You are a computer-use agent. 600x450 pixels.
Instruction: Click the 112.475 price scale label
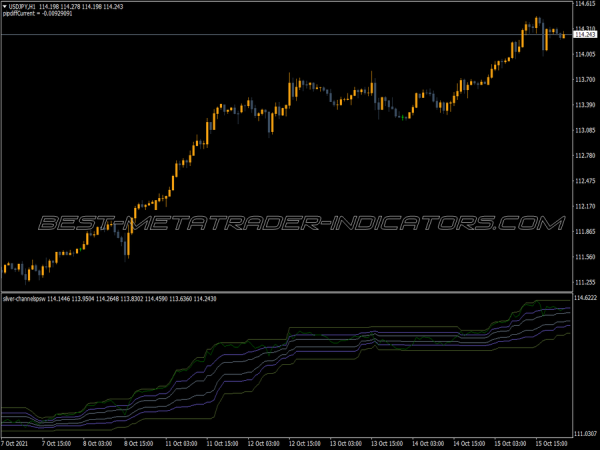point(585,181)
